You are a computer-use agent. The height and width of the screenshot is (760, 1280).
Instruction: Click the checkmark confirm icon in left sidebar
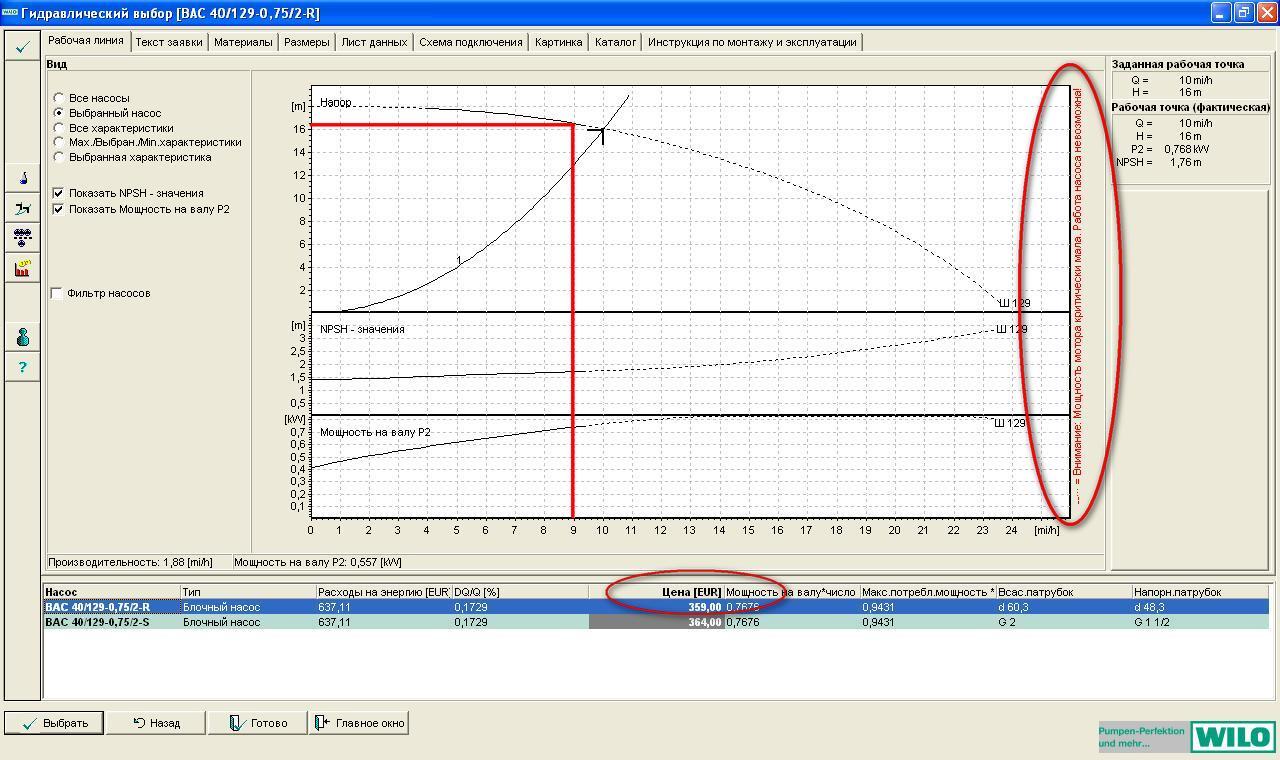[x=22, y=47]
